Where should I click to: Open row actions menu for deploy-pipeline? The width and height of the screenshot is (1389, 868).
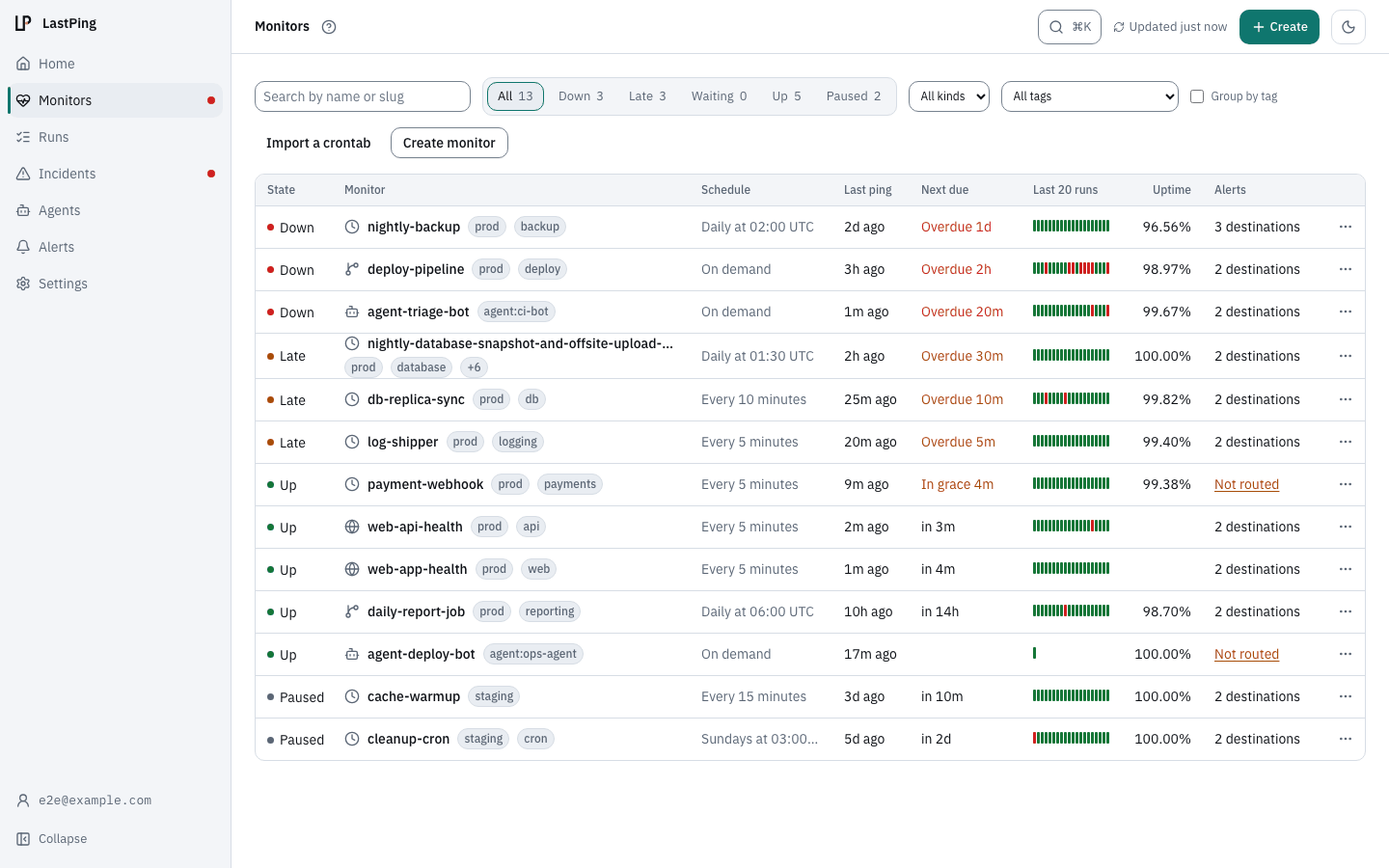[1346, 269]
